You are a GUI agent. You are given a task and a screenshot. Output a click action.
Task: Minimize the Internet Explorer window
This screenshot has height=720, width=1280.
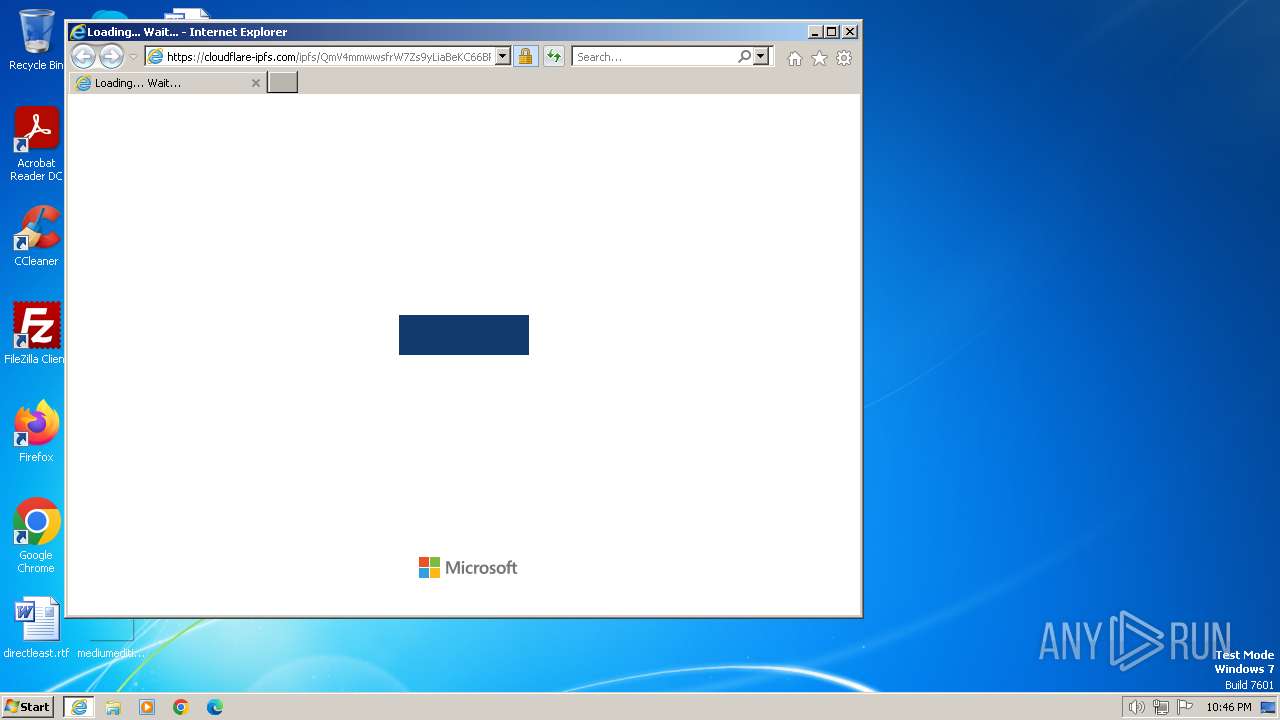point(814,32)
